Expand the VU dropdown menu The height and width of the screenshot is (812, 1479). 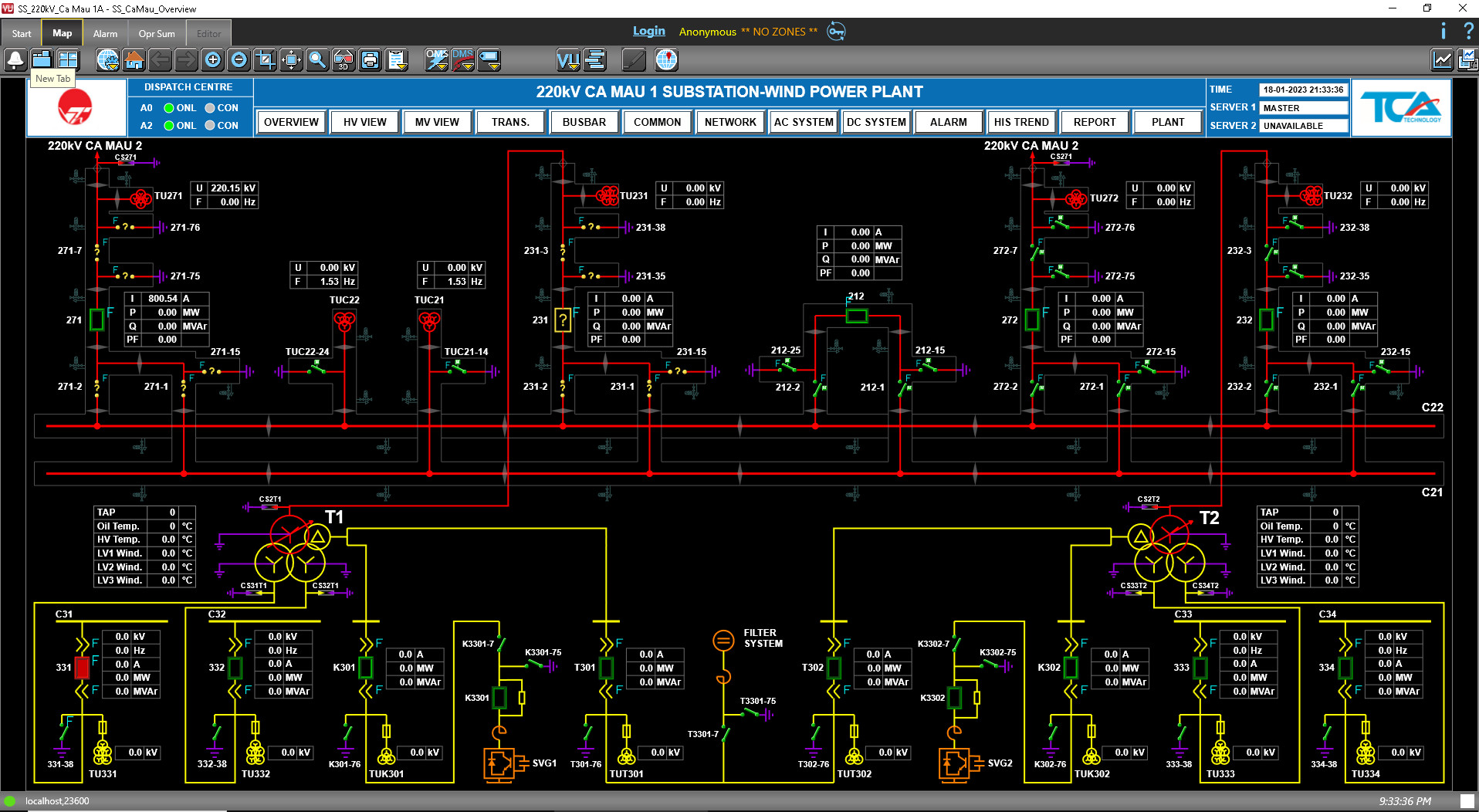click(569, 59)
